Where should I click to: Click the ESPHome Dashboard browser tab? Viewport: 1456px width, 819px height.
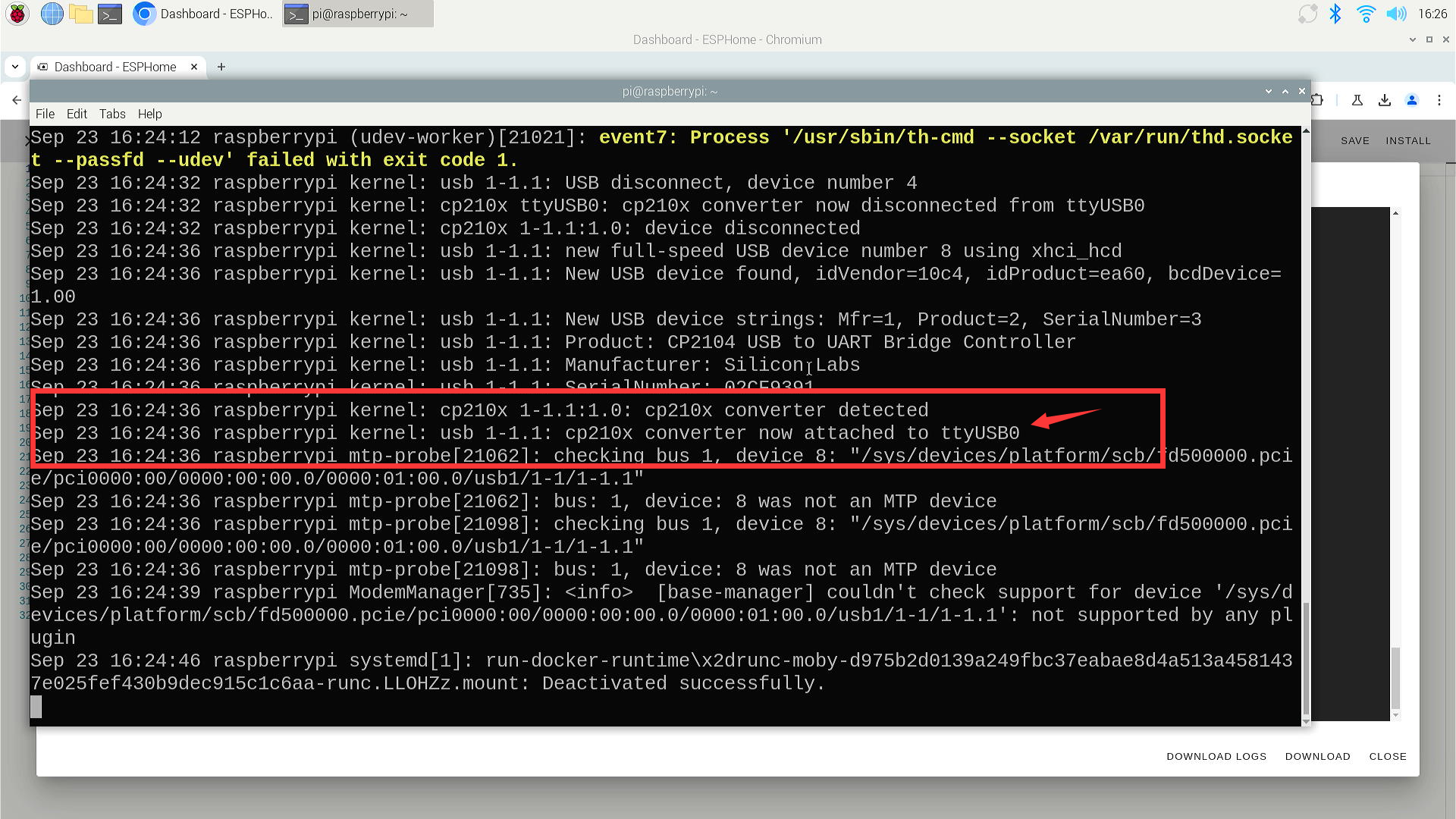[x=113, y=67]
